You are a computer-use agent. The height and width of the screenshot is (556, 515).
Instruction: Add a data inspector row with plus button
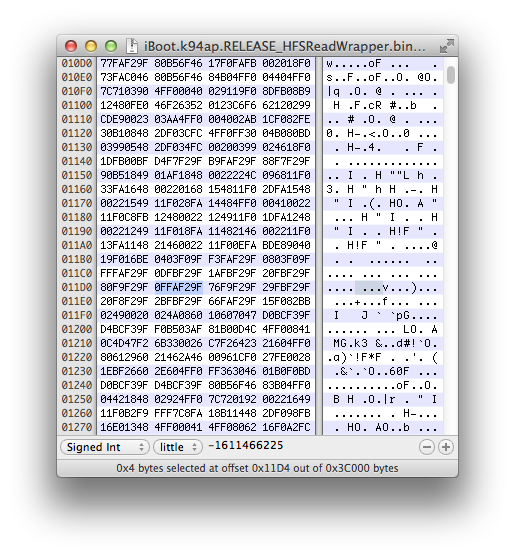(446, 447)
